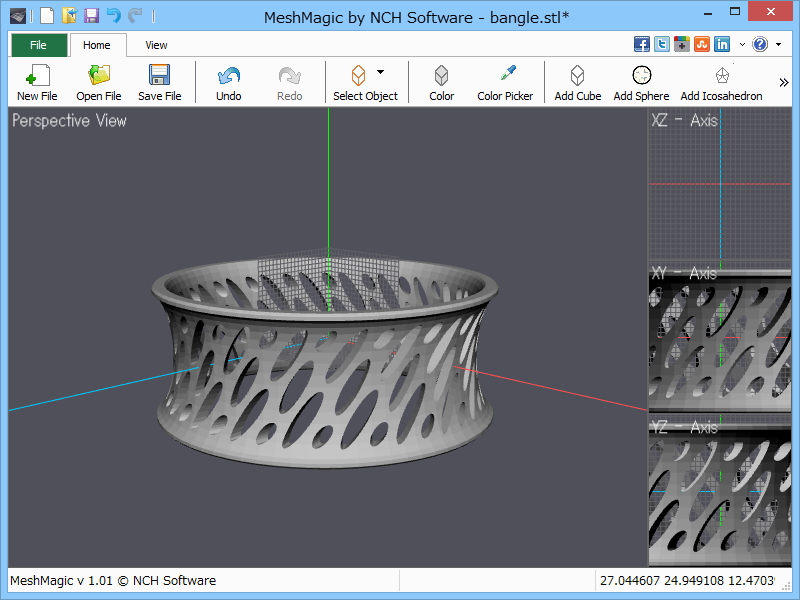Insert a sphere with Add Sphere
The width and height of the screenshot is (800, 600).
tap(641, 82)
